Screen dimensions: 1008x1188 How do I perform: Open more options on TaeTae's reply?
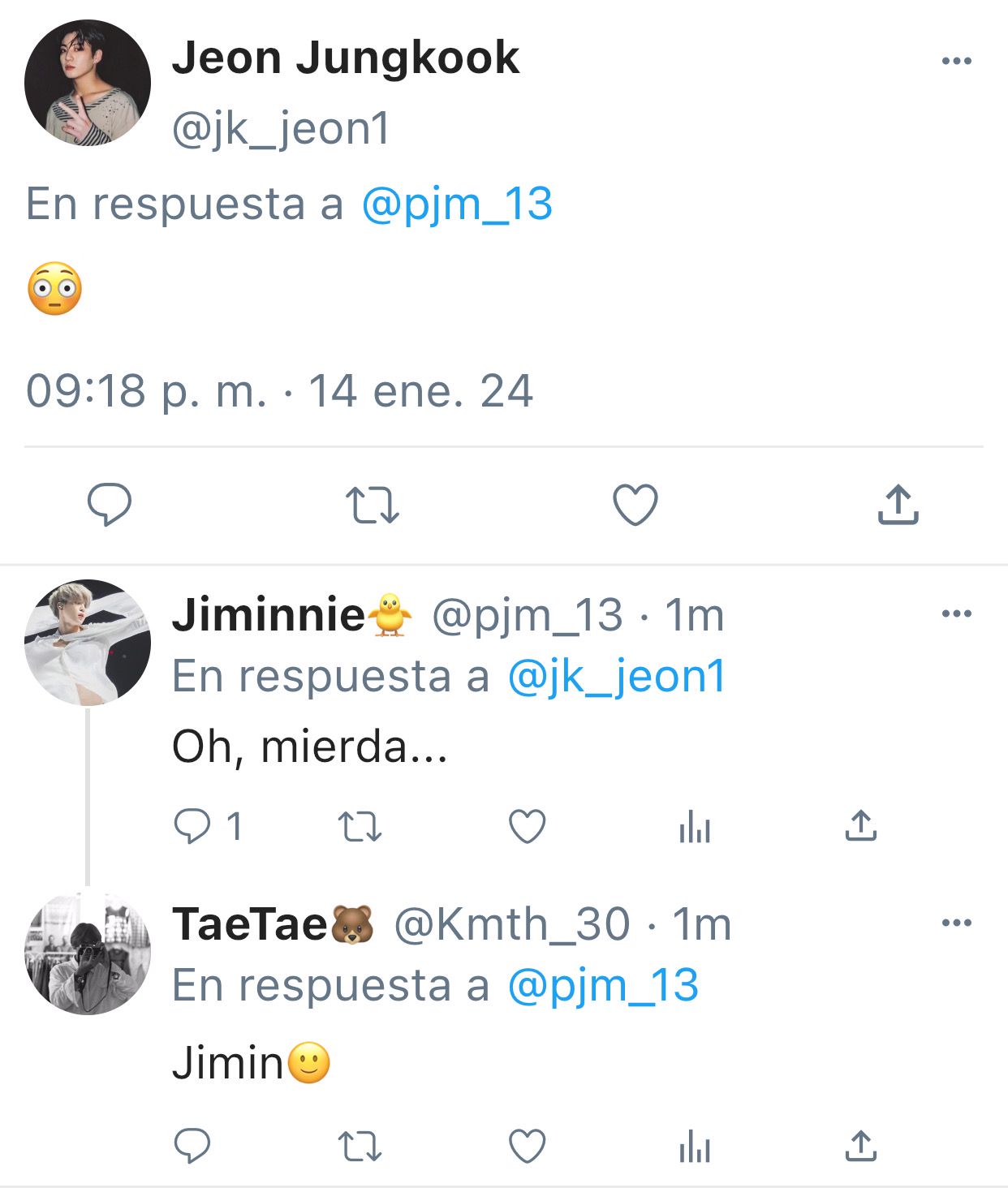point(956,923)
